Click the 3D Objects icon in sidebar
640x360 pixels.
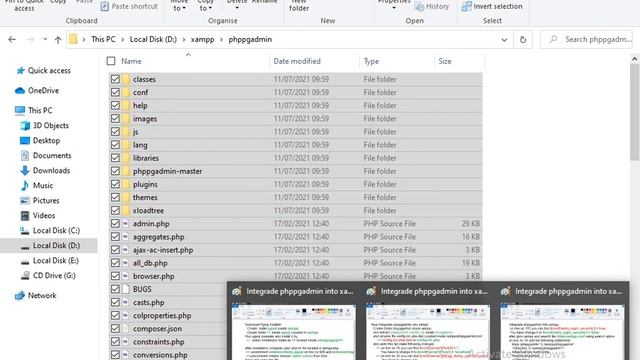pos(25,125)
